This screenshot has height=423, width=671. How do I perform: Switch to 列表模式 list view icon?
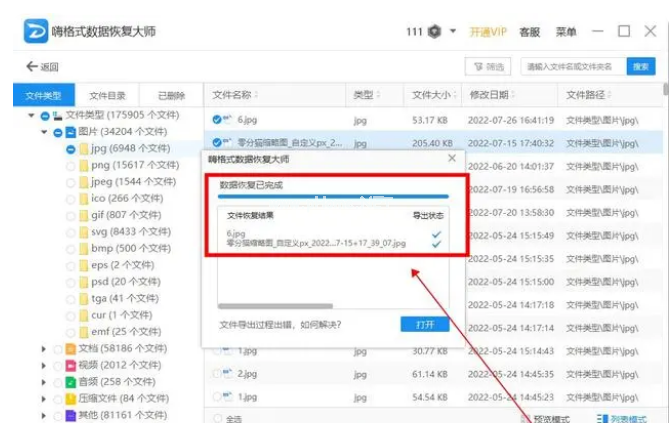point(603,419)
